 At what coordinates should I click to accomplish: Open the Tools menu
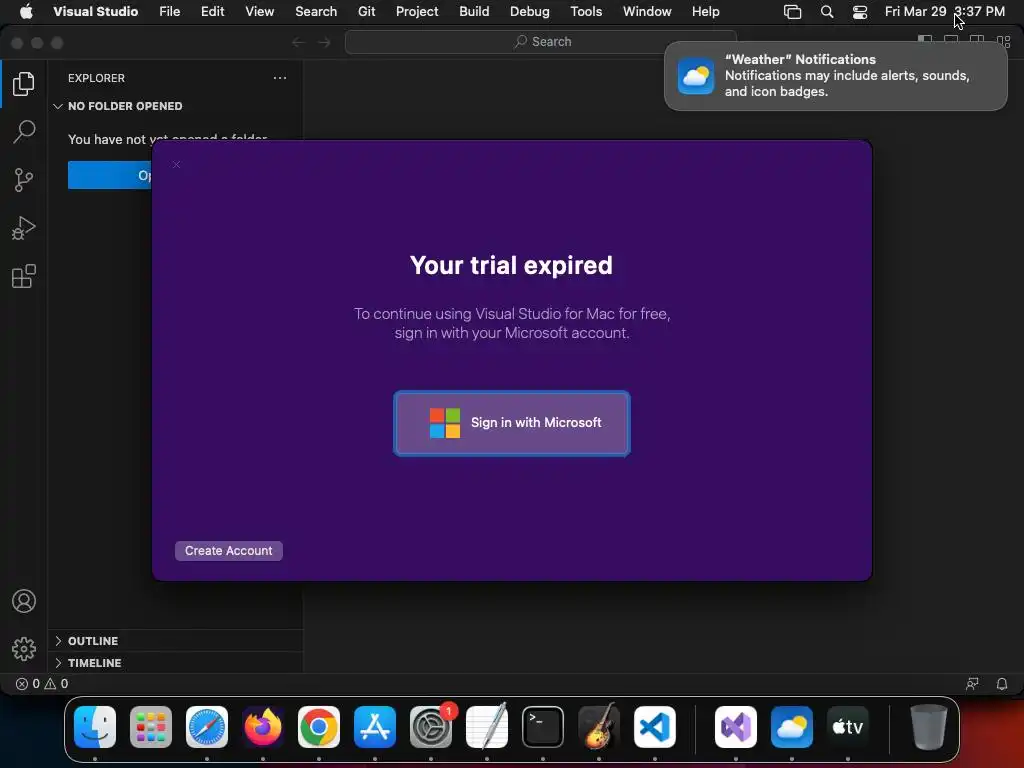(586, 12)
